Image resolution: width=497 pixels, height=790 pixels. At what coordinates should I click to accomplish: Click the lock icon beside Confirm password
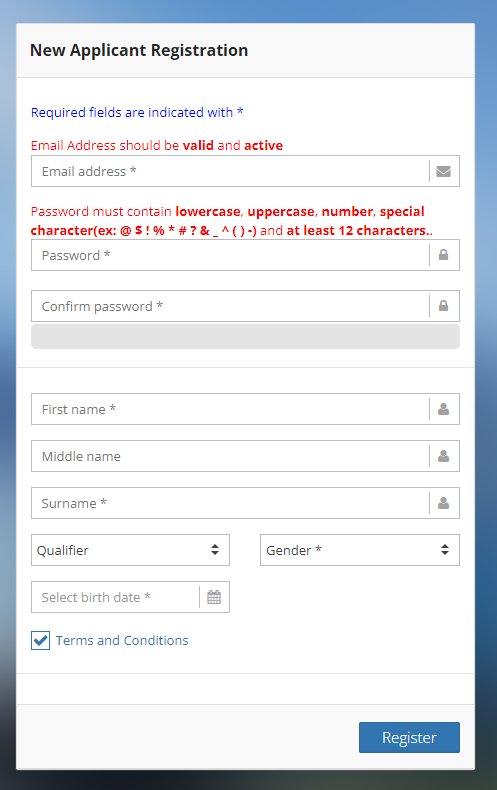tap(444, 306)
